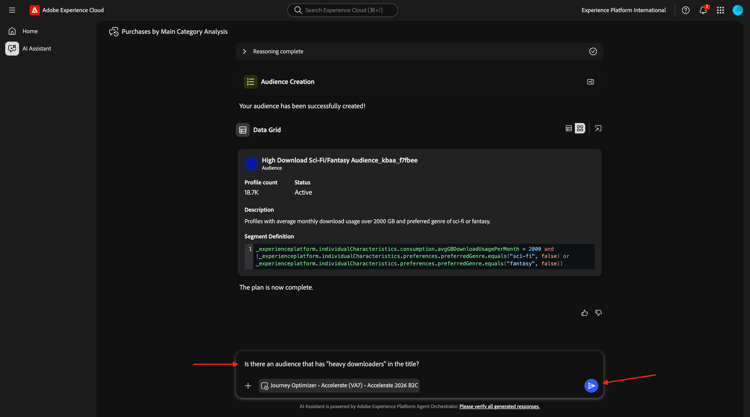Image resolution: width=750 pixels, height=417 pixels.
Task: Open the Journey Optimizer context selector chip
Action: click(x=339, y=385)
